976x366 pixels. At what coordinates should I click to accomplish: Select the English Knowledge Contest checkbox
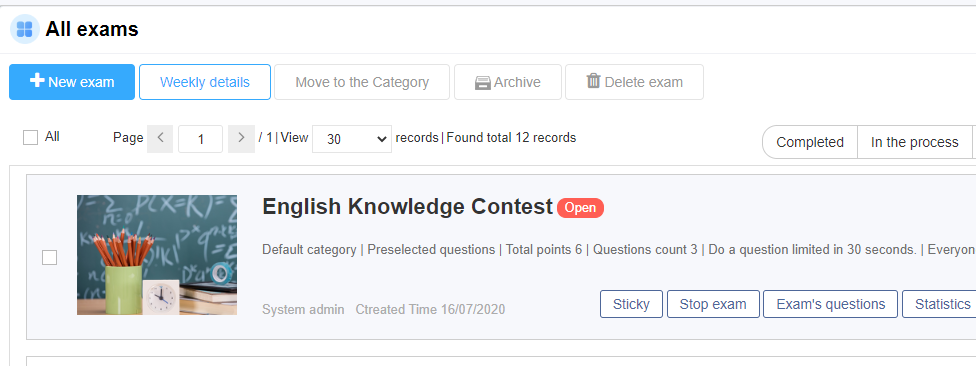pos(49,257)
